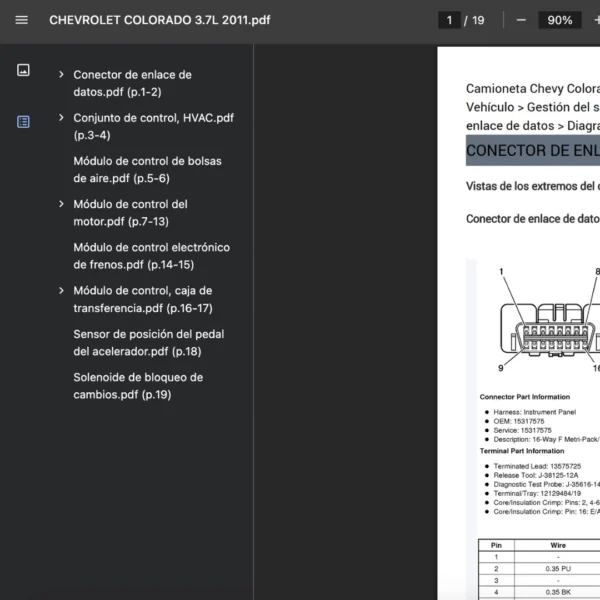Screen dimensions: 600x600
Task: Click the Release Tool: J-38125-12A line
Action: [536, 475]
